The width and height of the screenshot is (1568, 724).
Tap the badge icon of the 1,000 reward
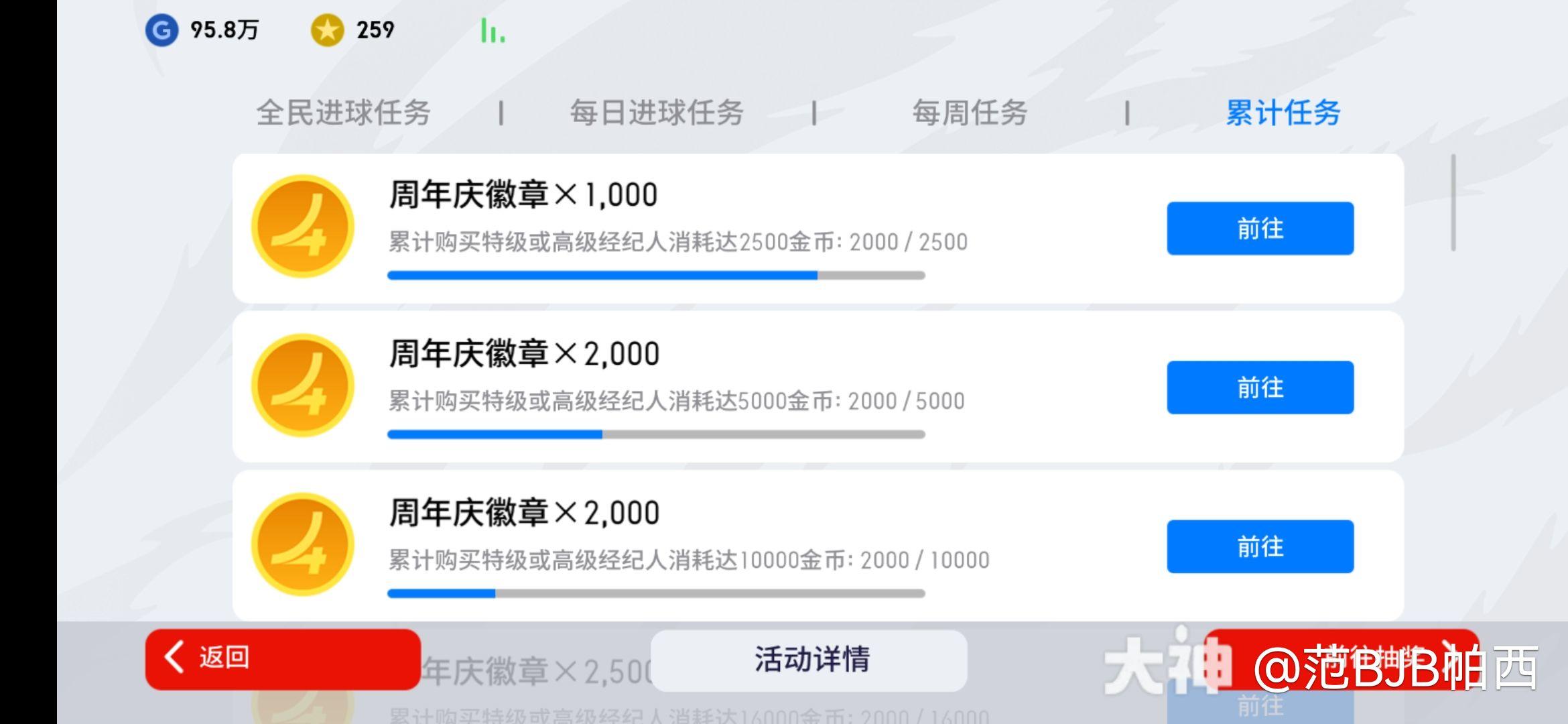point(303,227)
